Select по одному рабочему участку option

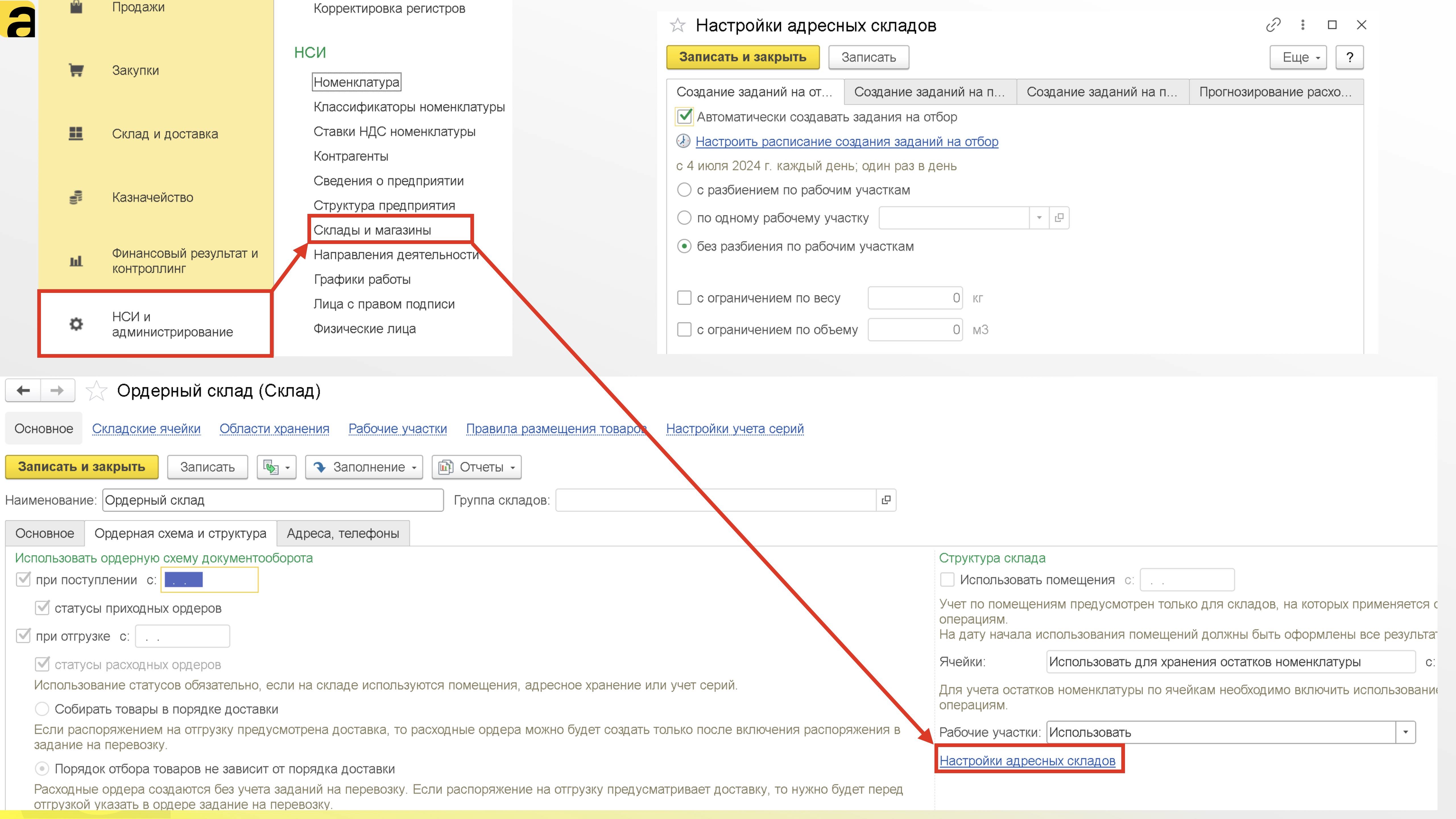tap(684, 218)
